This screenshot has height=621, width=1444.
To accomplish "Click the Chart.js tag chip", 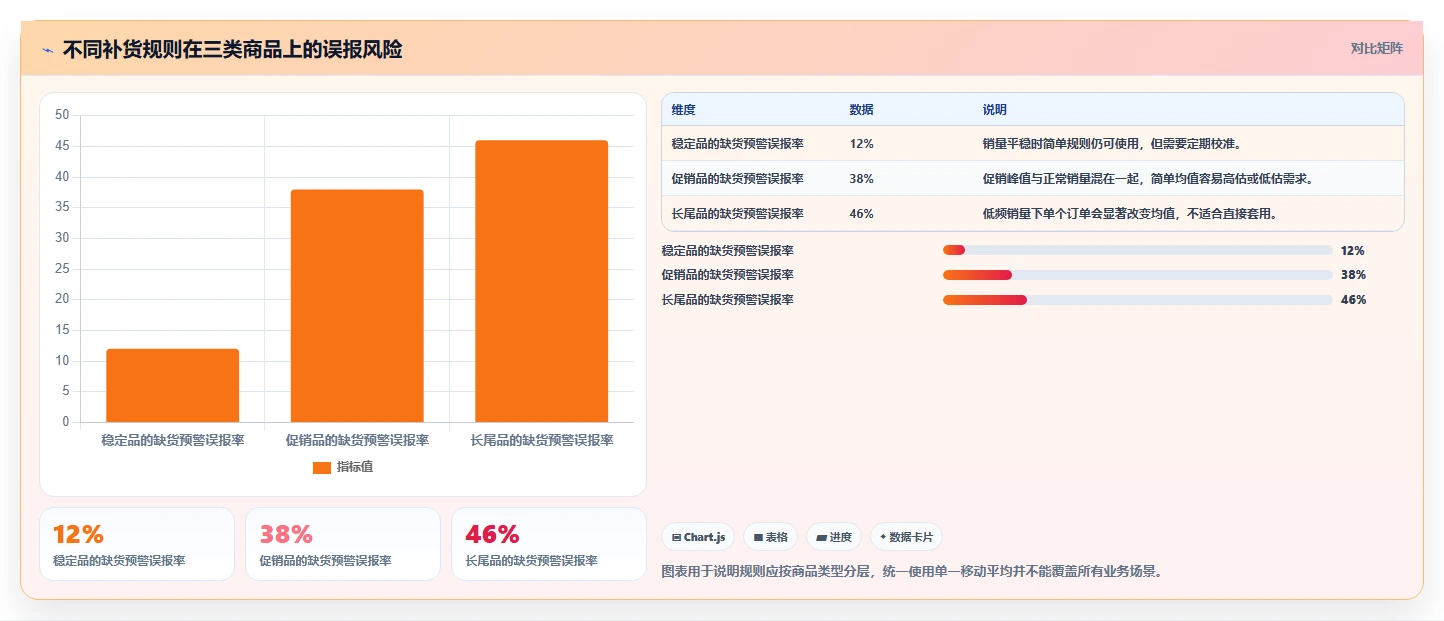I will tap(698, 537).
